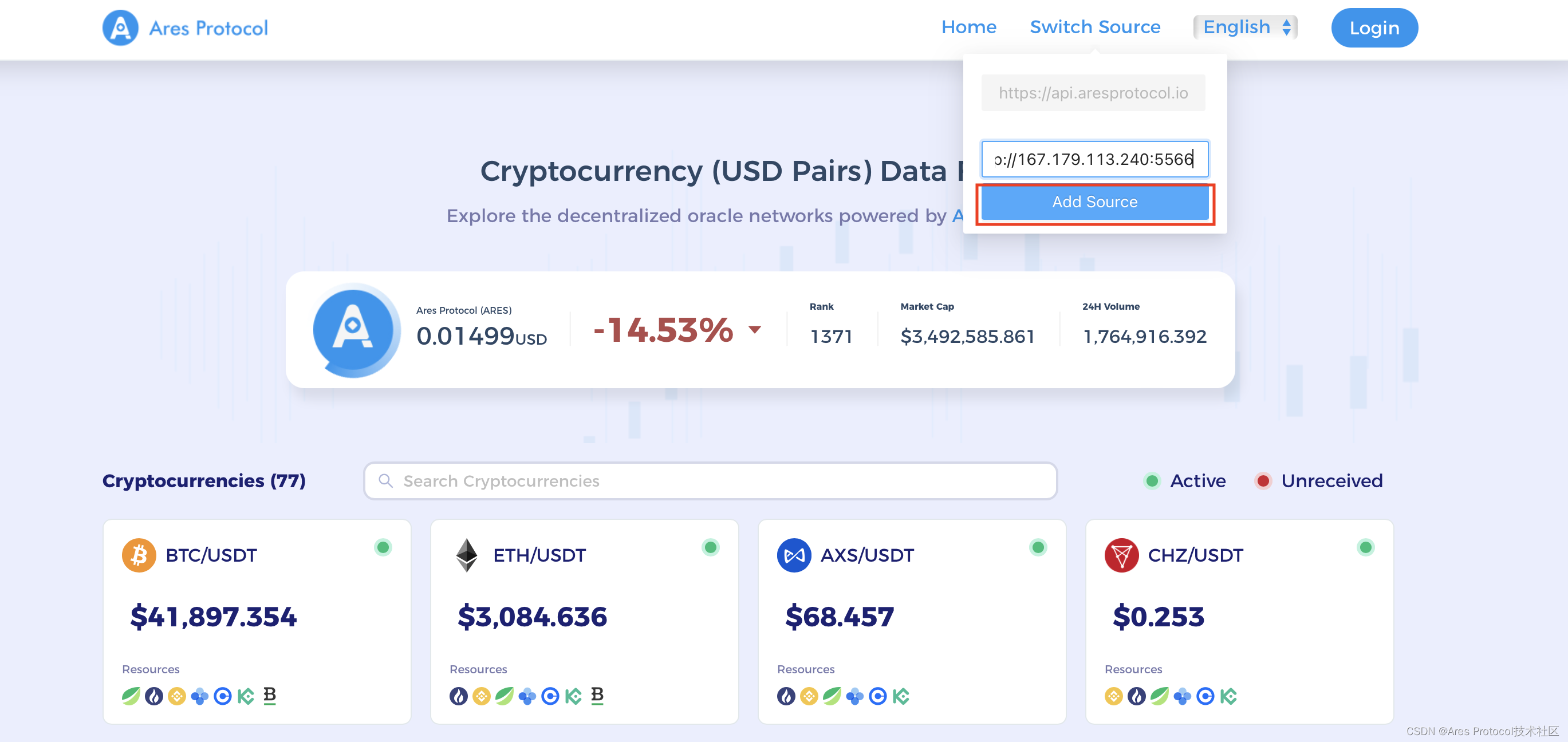Viewport: 1568px width, 742px height.
Task: Click the AXS/USDT pair title
Action: [x=867, y=555]
